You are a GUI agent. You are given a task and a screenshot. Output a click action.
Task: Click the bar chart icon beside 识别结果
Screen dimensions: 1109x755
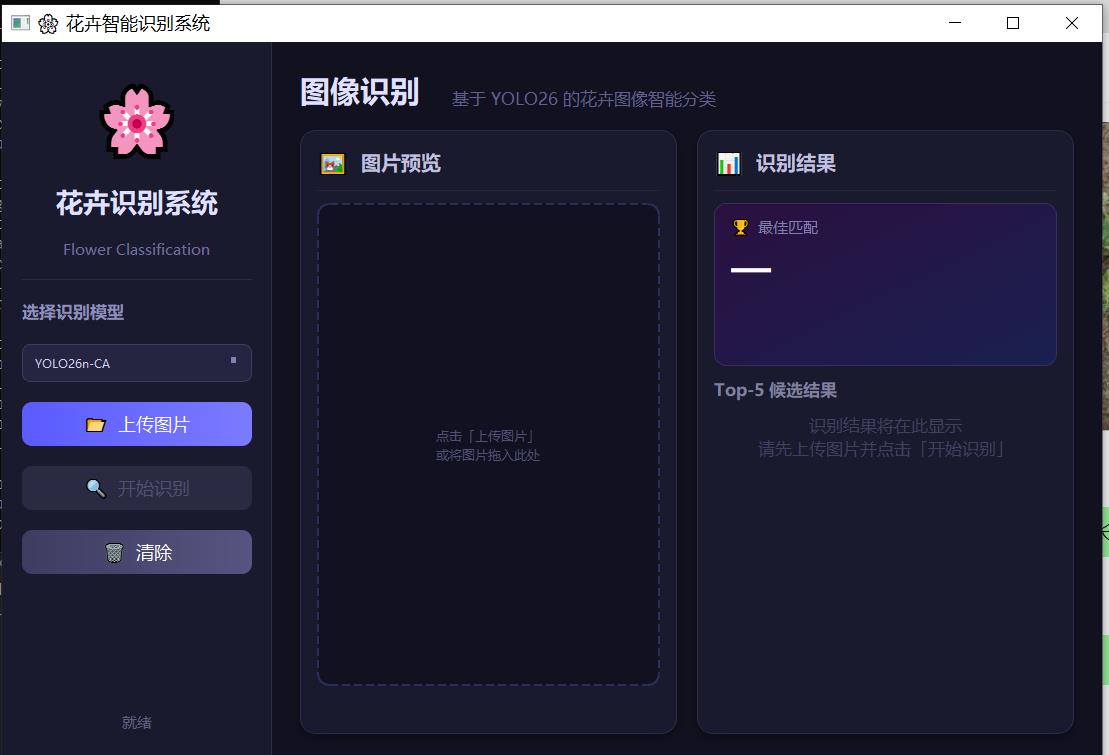pos(729,162)
